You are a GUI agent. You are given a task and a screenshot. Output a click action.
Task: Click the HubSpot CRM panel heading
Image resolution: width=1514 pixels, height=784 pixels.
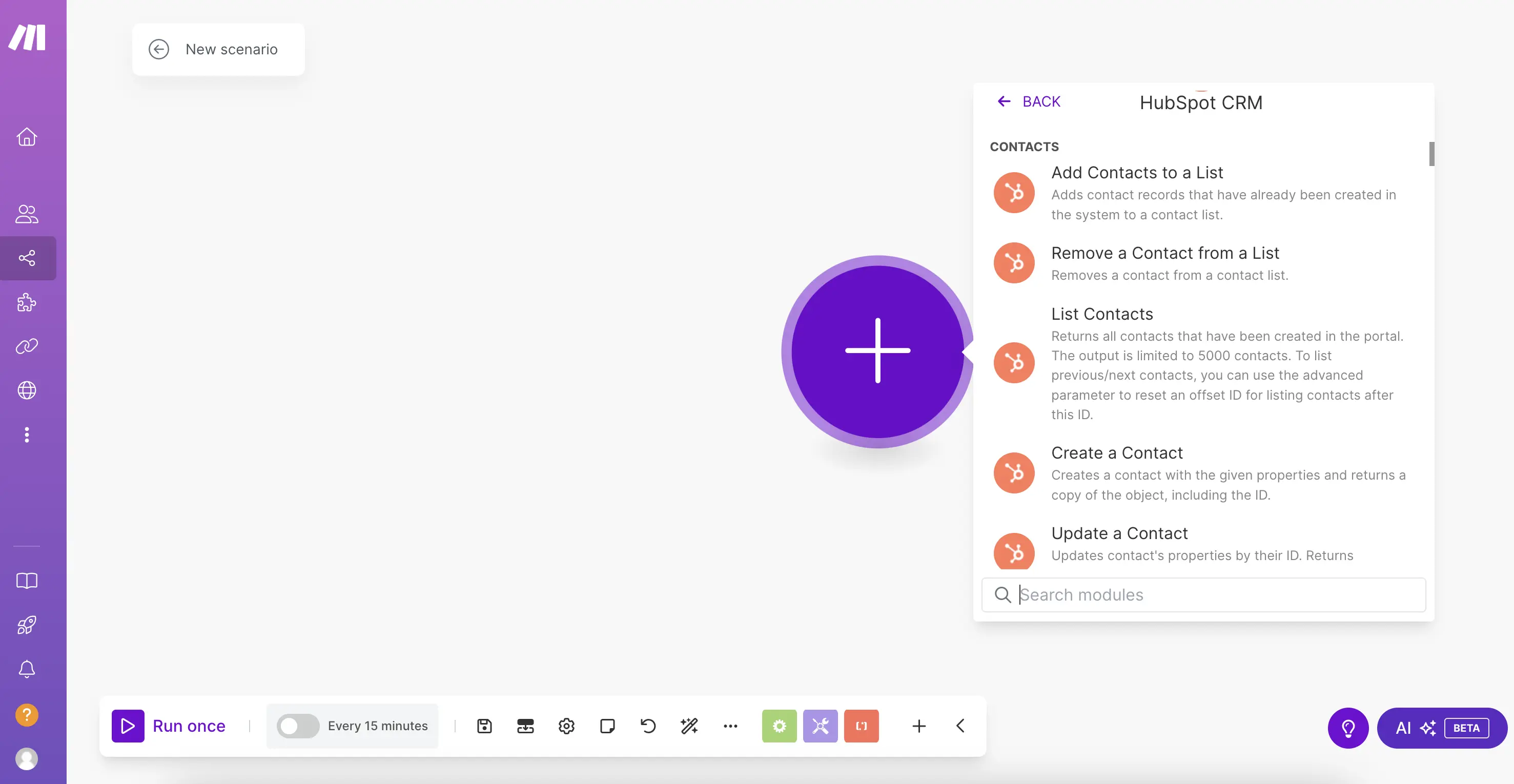pos(1201,103)
